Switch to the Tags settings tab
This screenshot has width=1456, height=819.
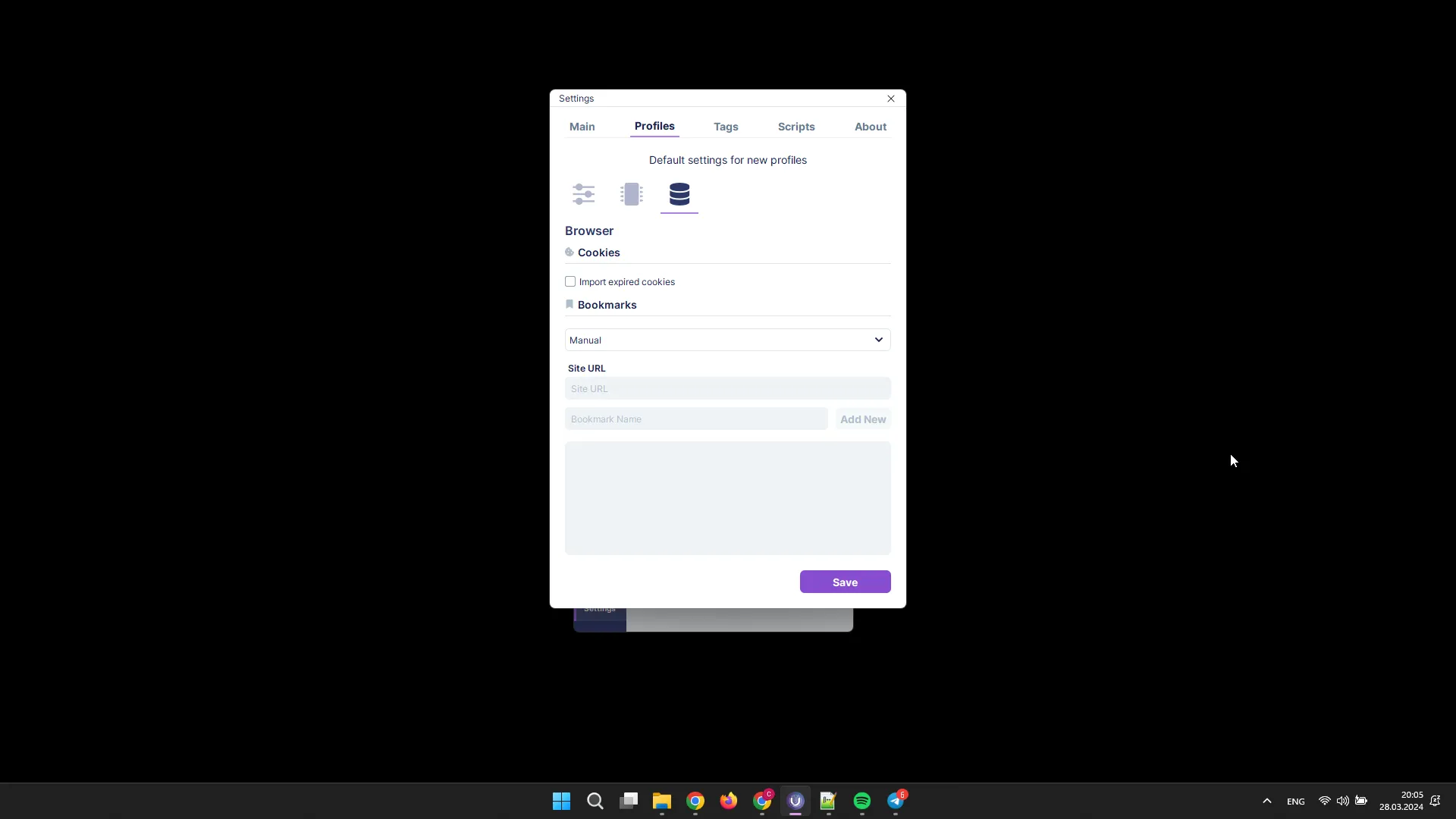tap(726, 126)
